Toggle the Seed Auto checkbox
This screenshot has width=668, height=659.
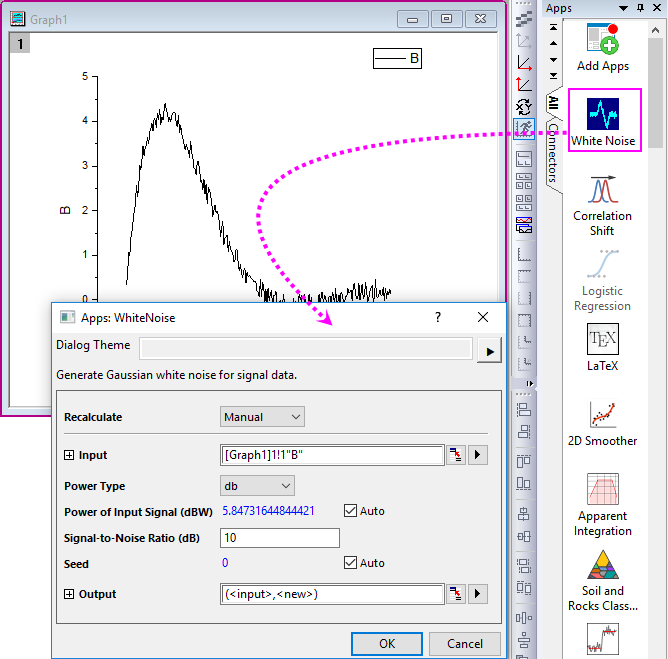coord(350,563)
